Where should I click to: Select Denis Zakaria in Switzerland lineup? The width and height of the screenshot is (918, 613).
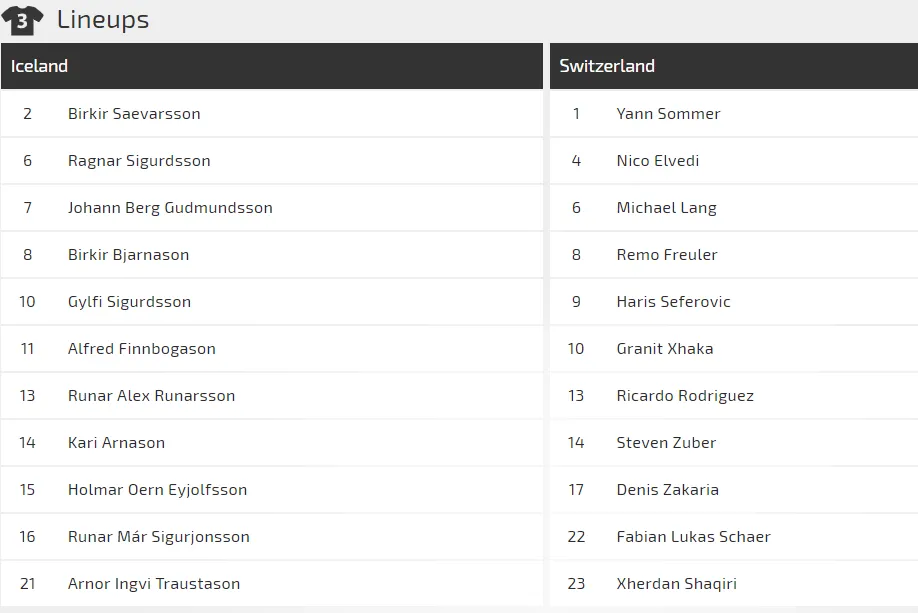(667, 490)
